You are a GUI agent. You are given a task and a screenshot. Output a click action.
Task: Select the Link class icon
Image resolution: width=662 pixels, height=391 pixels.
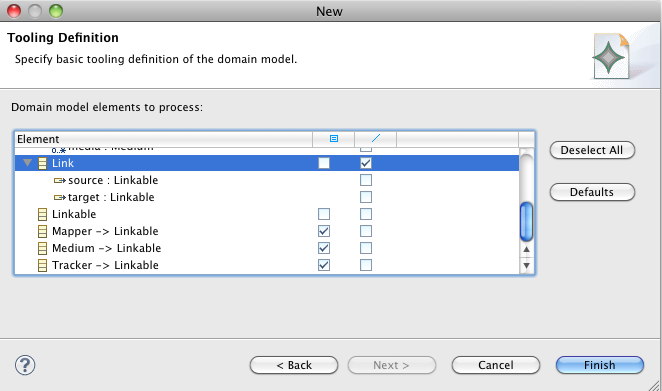[42, 163]
